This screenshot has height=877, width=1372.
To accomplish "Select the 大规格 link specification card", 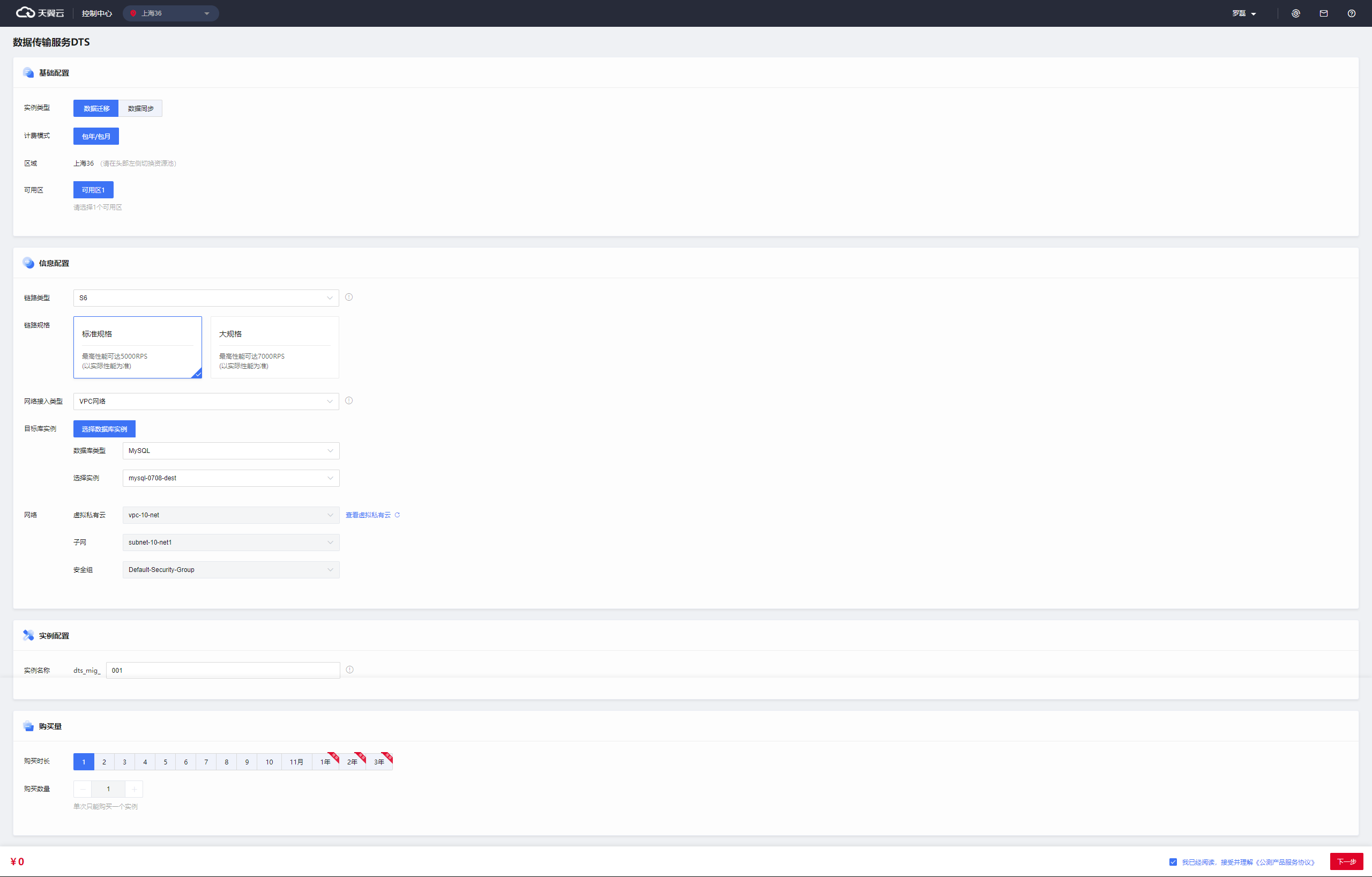I will (274, 347).
